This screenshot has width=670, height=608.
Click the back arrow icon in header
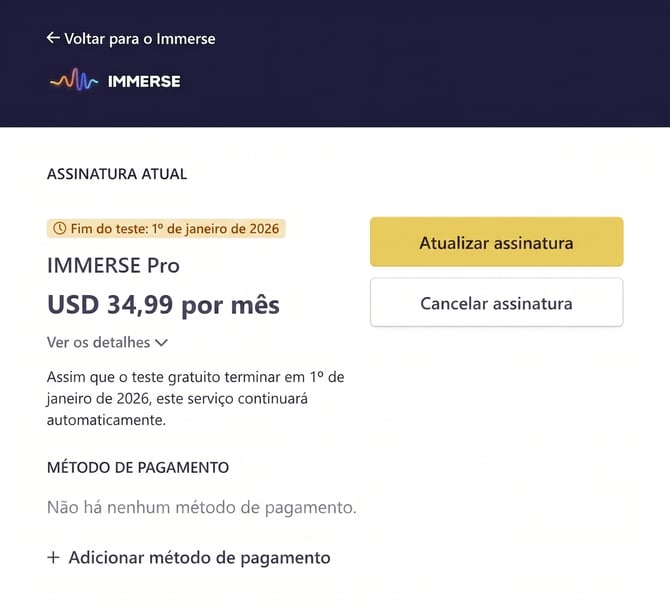click(x=53, y=38)
